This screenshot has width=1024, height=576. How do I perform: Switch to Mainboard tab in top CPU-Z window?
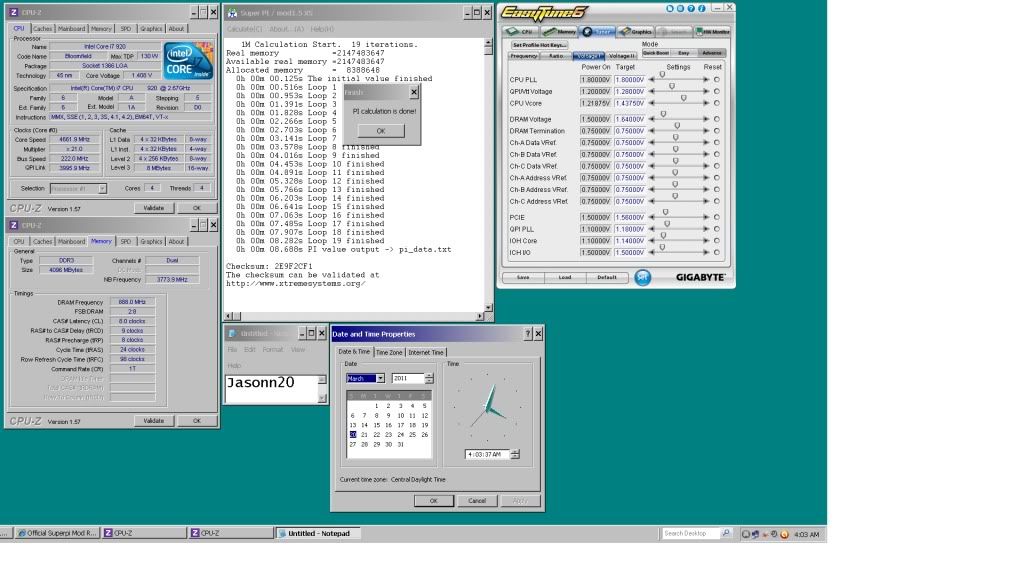(71, 29)
